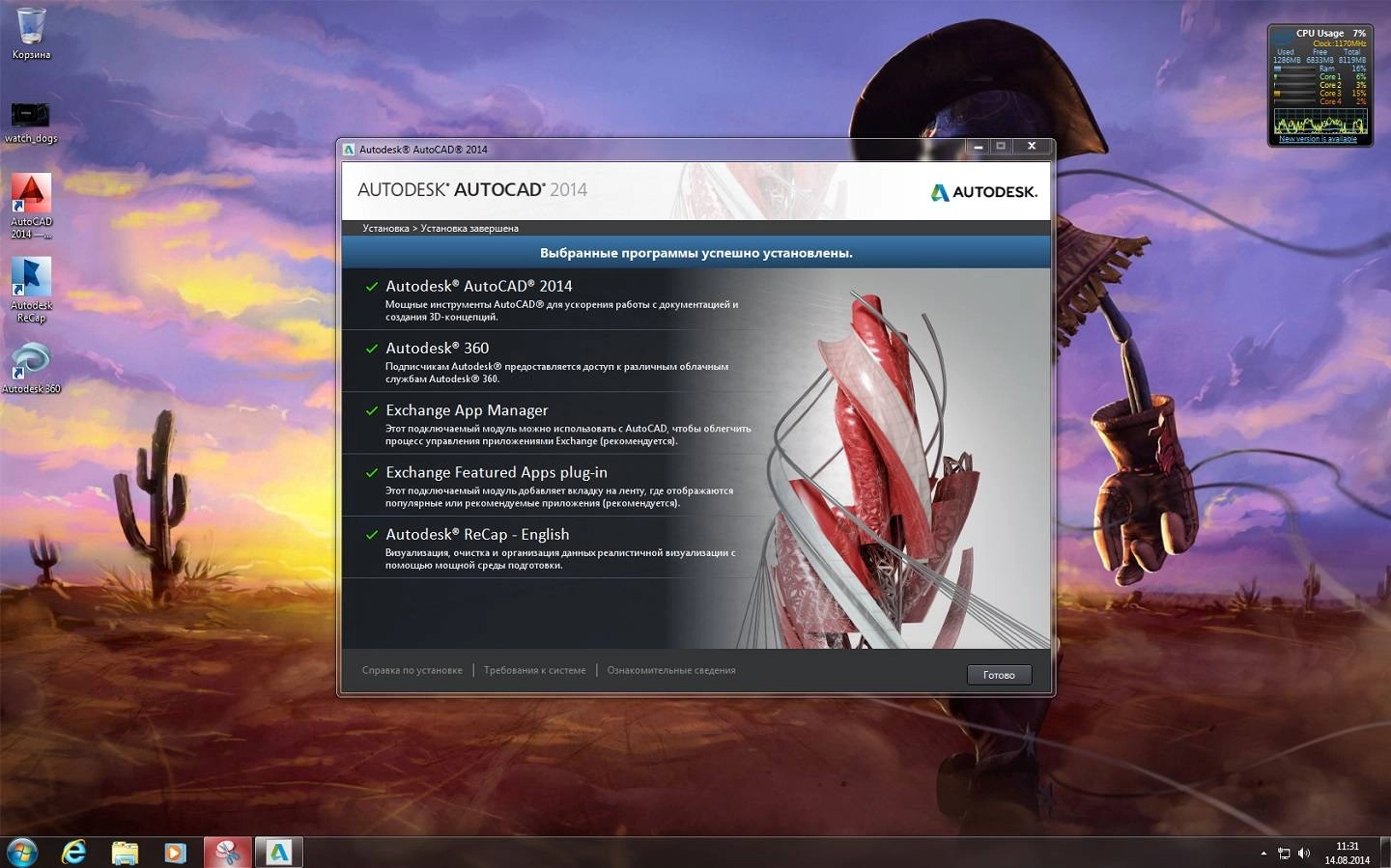The height and width of the screenshot is (868, 1391).
Task: Select the Autodesk® 360 heading
Action: point(438,348)
